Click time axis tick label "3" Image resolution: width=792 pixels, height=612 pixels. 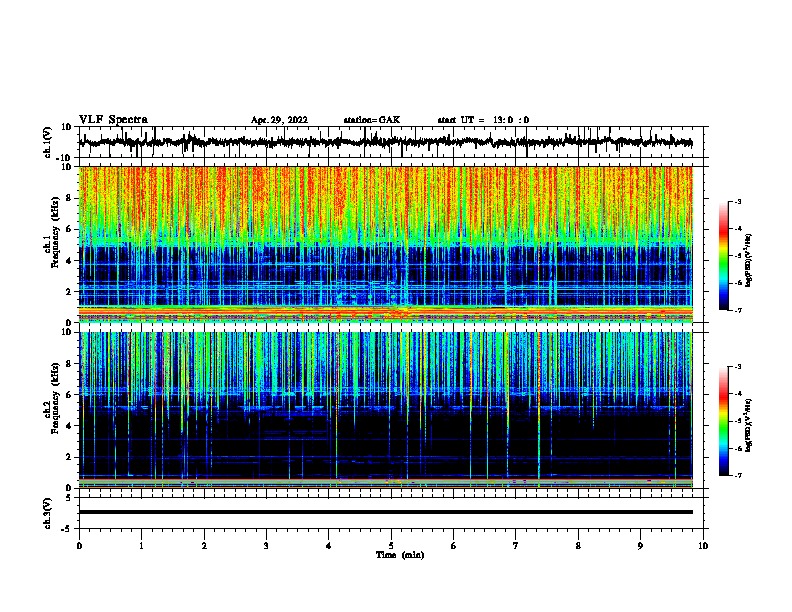(x=266, y=546)
